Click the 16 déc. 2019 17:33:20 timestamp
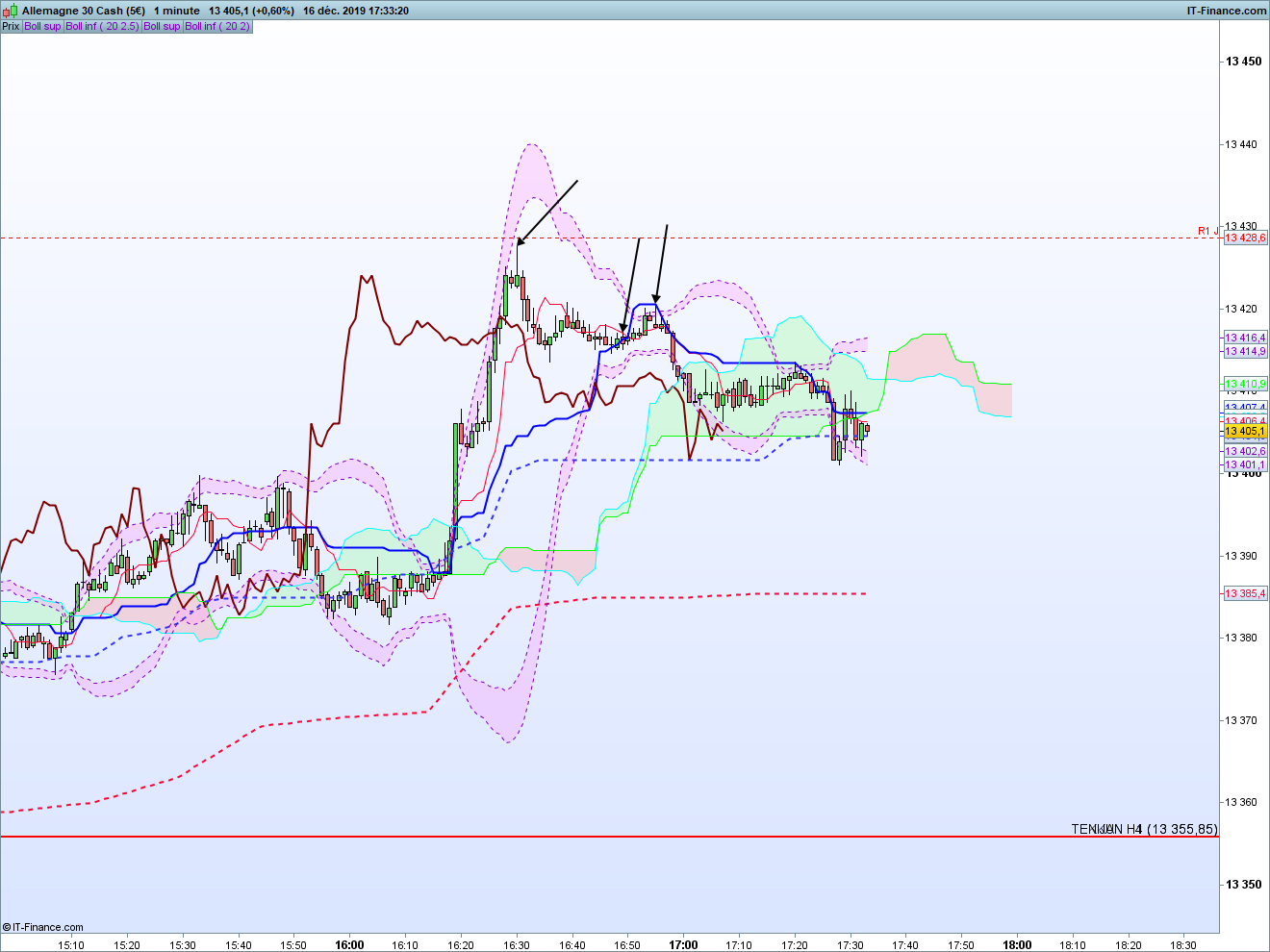 [355, 11]
